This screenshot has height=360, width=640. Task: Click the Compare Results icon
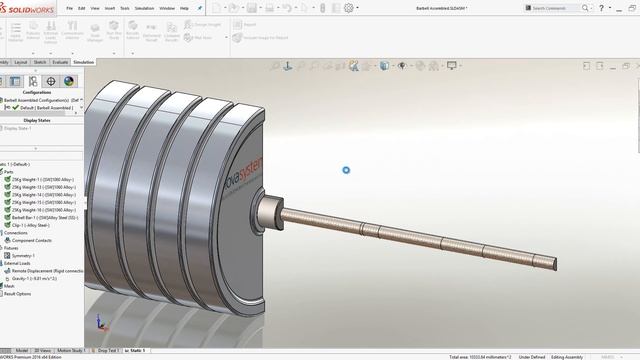point(172,32)
